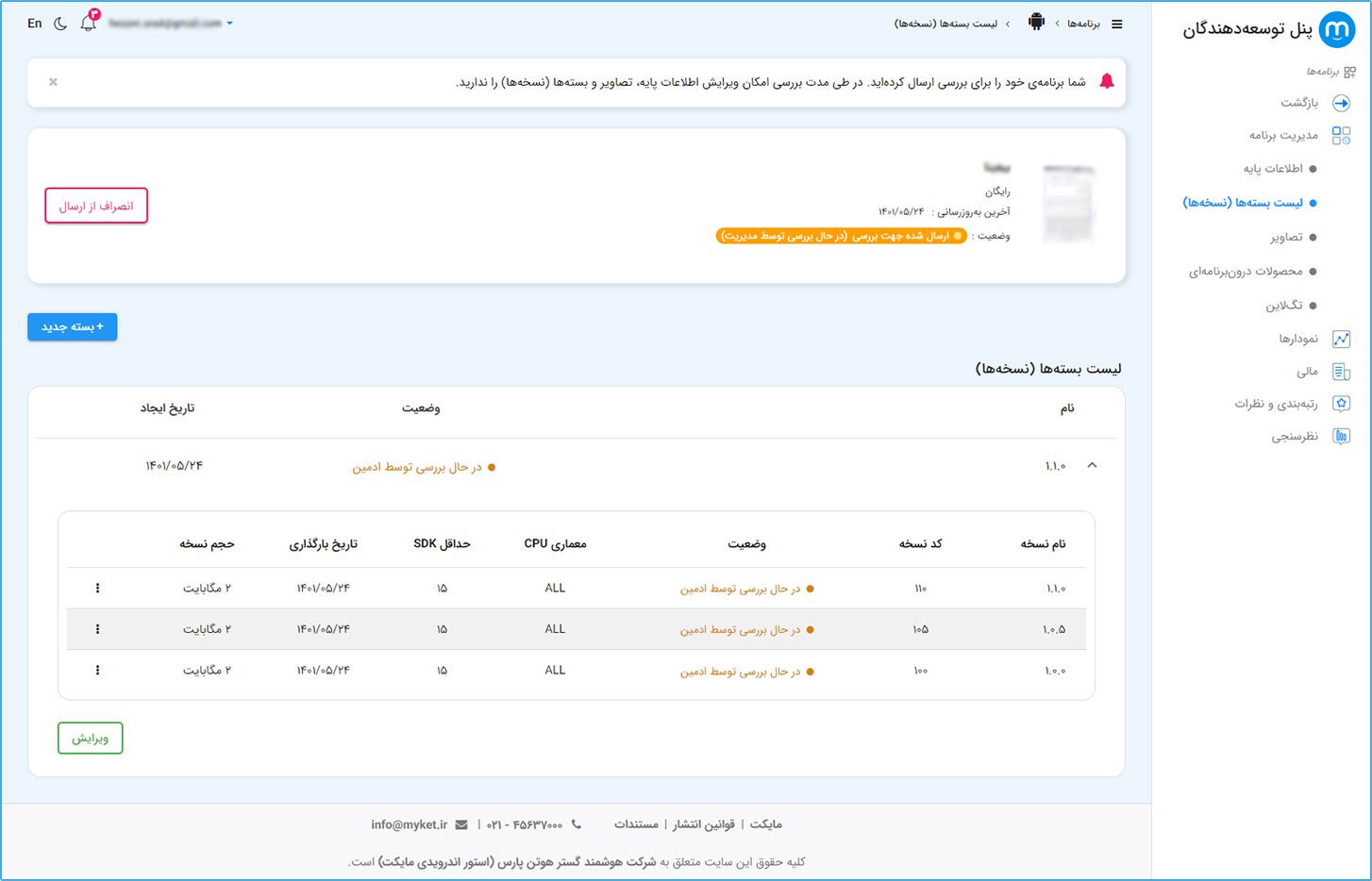Click the مدیریت برنامه sidebar label
This screenshot has width=1372, height=881.
[1283, 136]
